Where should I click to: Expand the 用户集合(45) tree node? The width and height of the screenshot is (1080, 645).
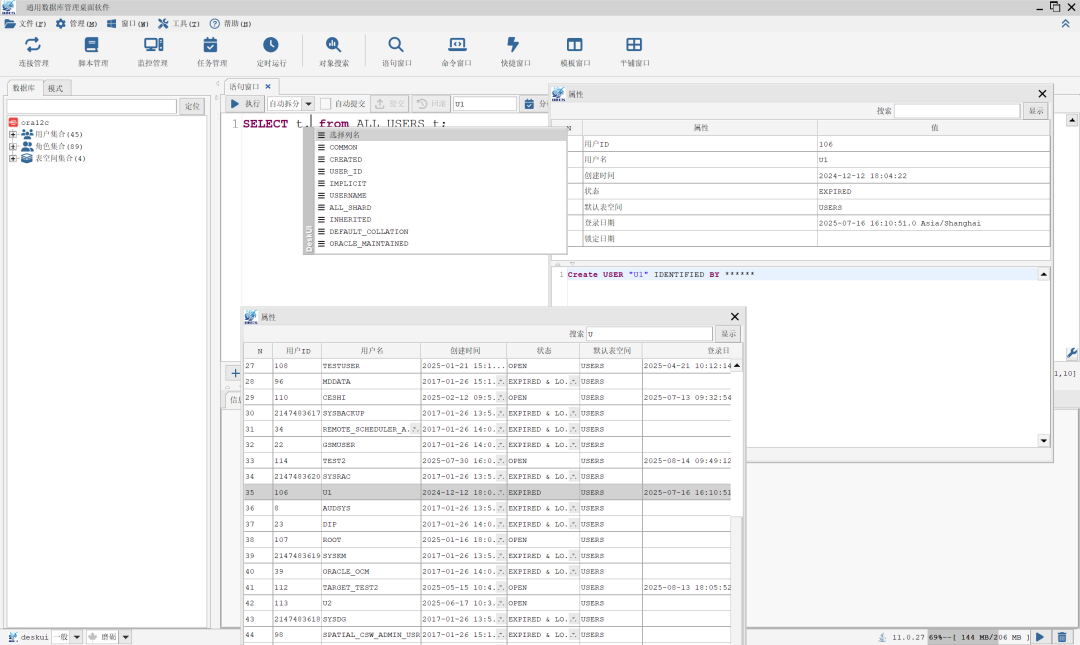(12, 134)
